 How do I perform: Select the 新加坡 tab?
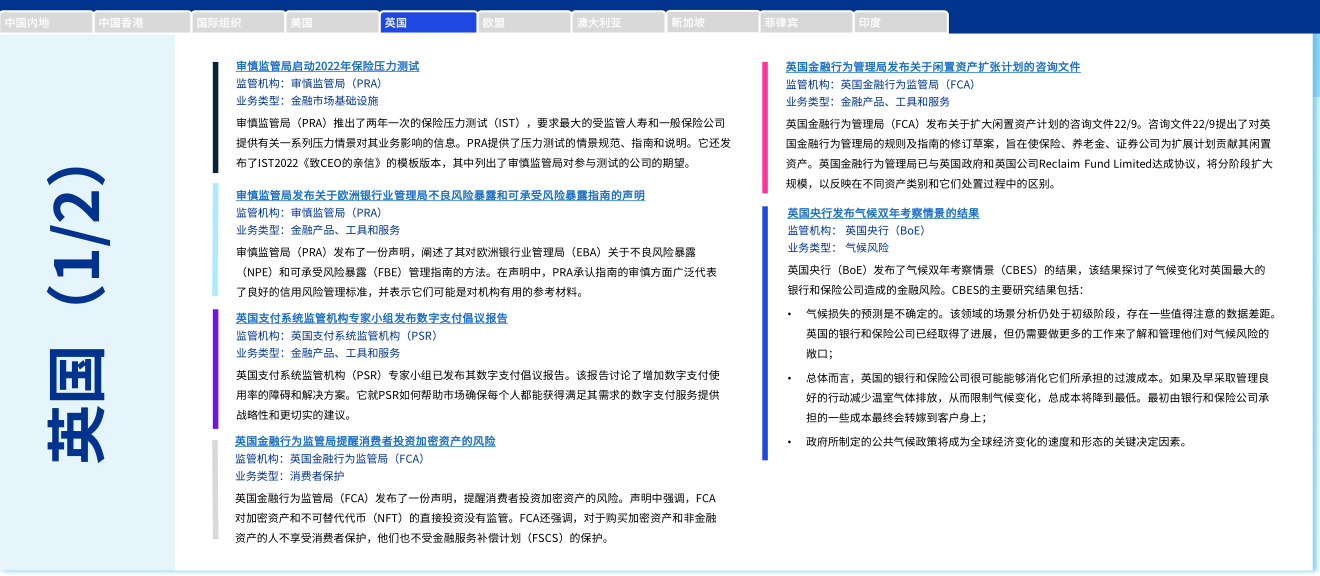coord(713,22)
